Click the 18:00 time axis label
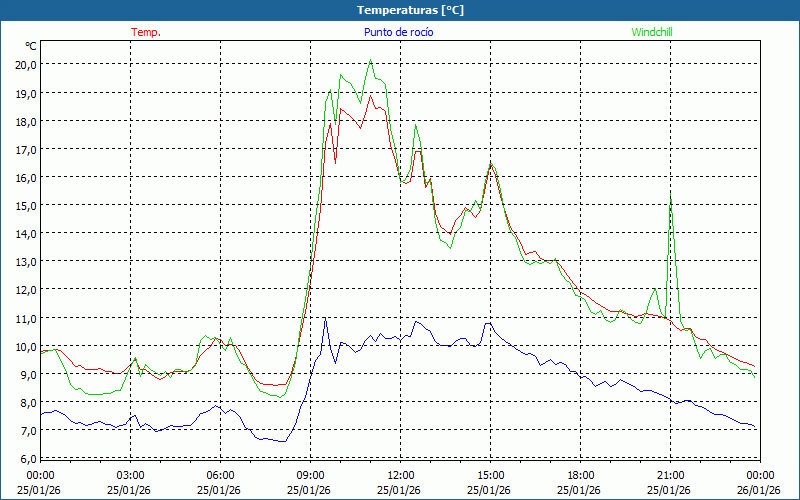Screen dimensions: 800x500 point(581,475)
